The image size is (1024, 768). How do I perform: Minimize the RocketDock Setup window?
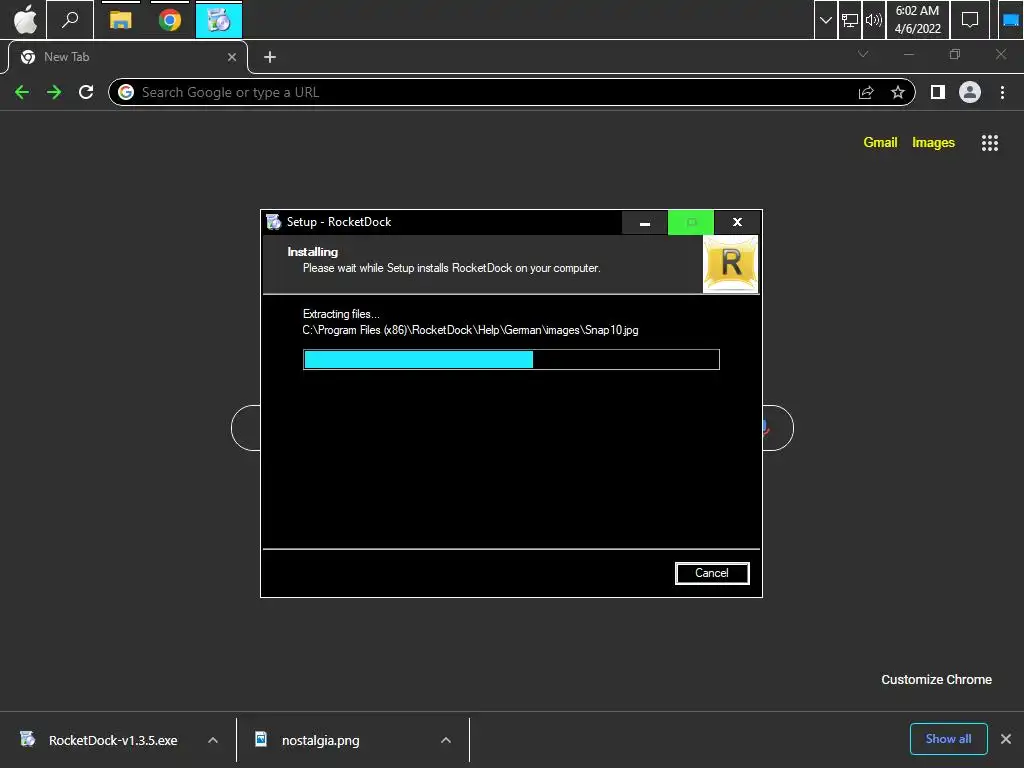point(645,222)
